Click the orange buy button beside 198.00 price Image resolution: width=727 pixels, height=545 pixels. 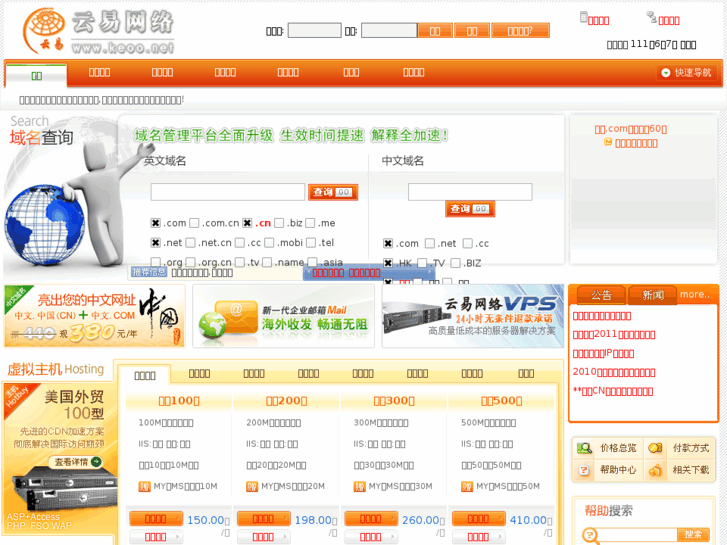coord(263,519)
